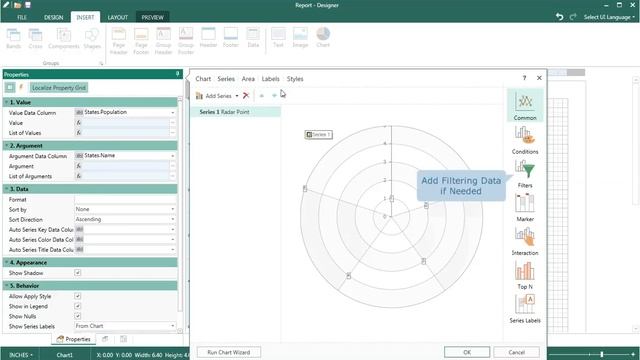640x360 pixels.
Task: Click the events lightning icon in Properties
Action: pyautogui.click(x=21, y=87)
